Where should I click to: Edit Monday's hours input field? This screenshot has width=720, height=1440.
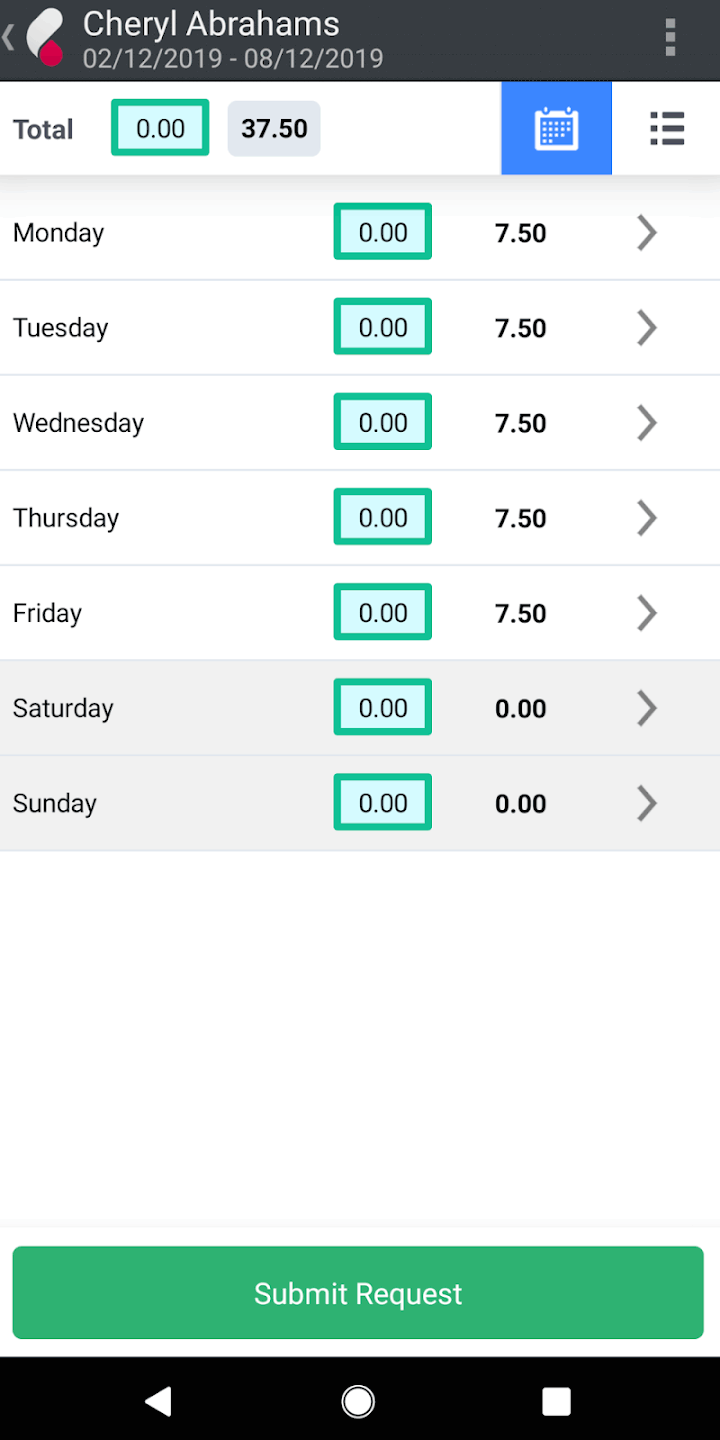click(x=383, y=232)
